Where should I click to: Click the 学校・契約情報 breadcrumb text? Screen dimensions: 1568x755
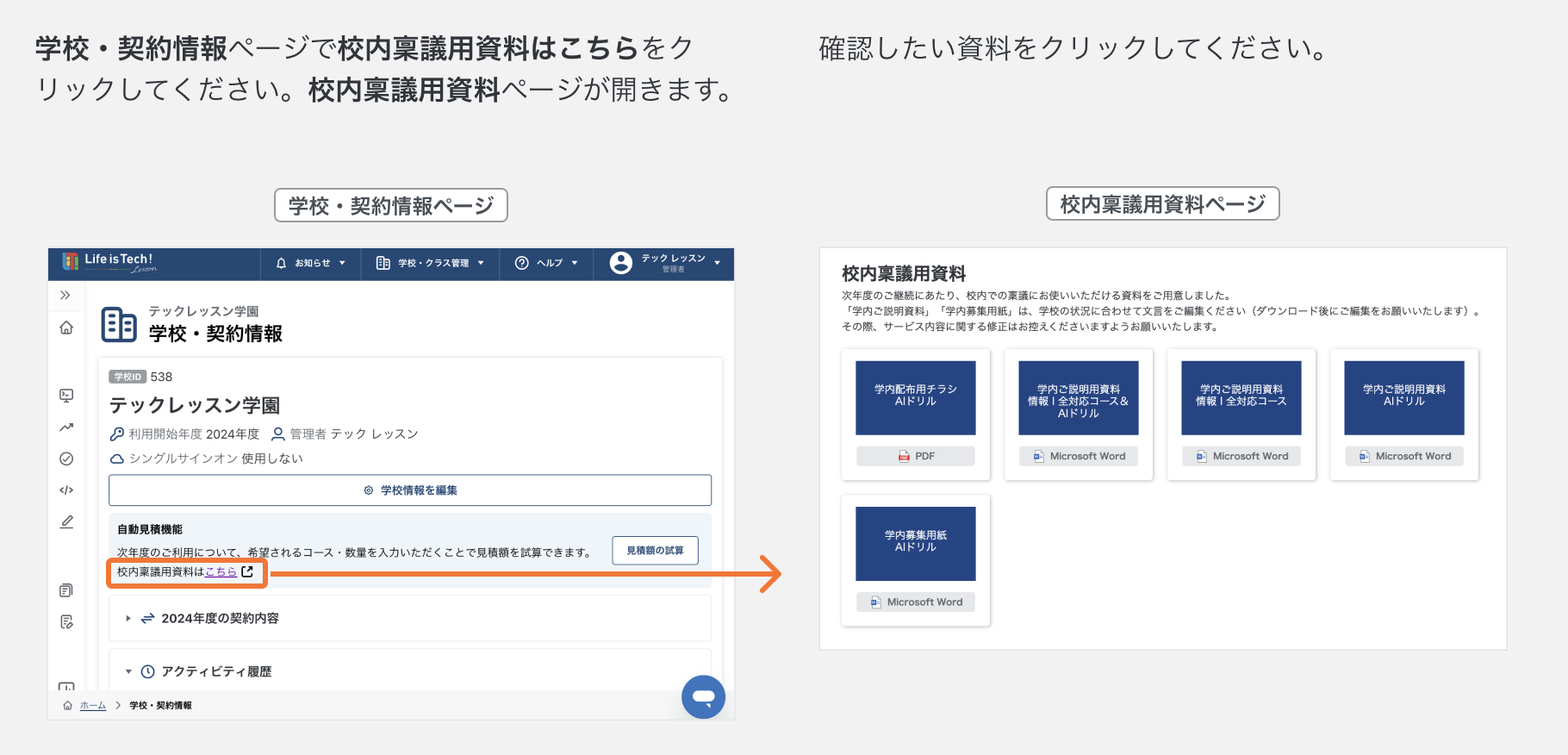click(160, 705)
